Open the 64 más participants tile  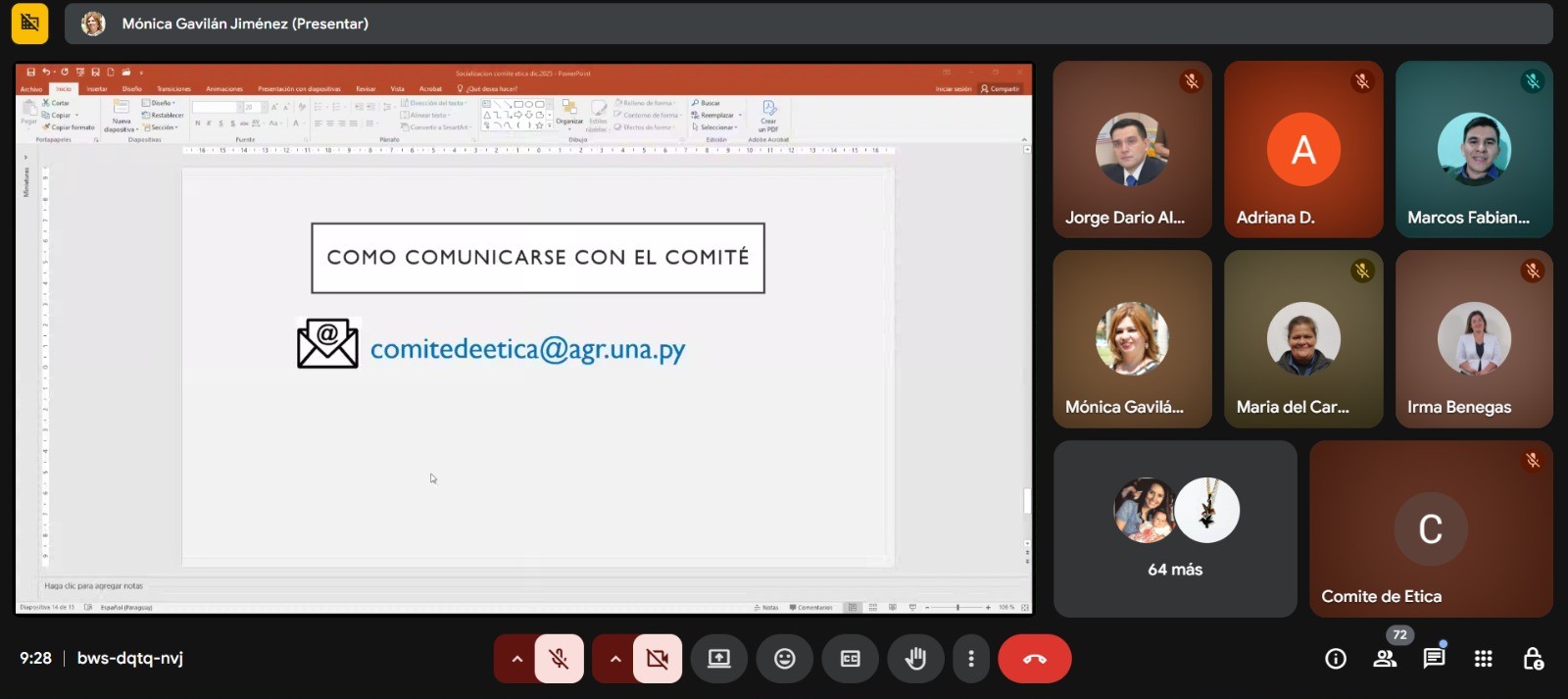click(x=1175, y=528)
